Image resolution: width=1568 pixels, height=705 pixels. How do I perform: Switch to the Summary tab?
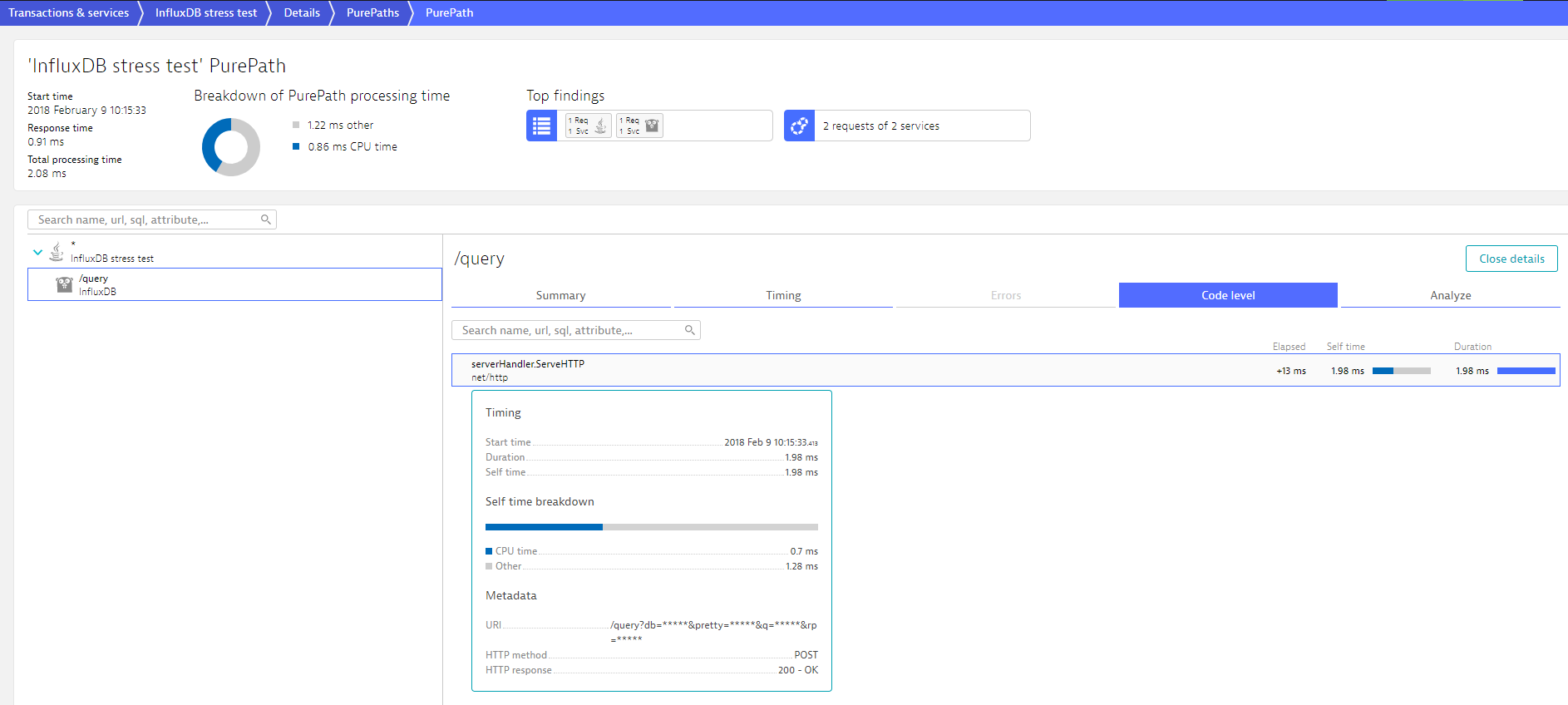(560, 295)
